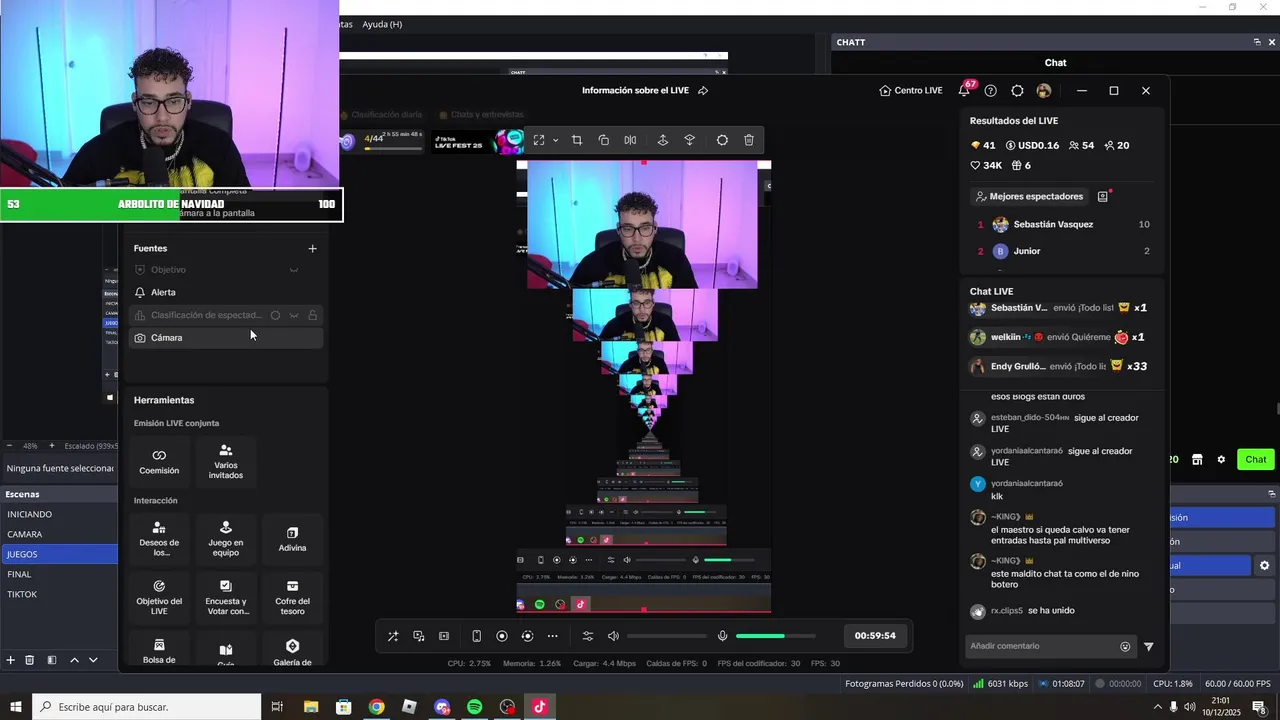Click the record button in bottom toolbar
The height and width of the screenshot is (720, 1280).
pos(502,636)
